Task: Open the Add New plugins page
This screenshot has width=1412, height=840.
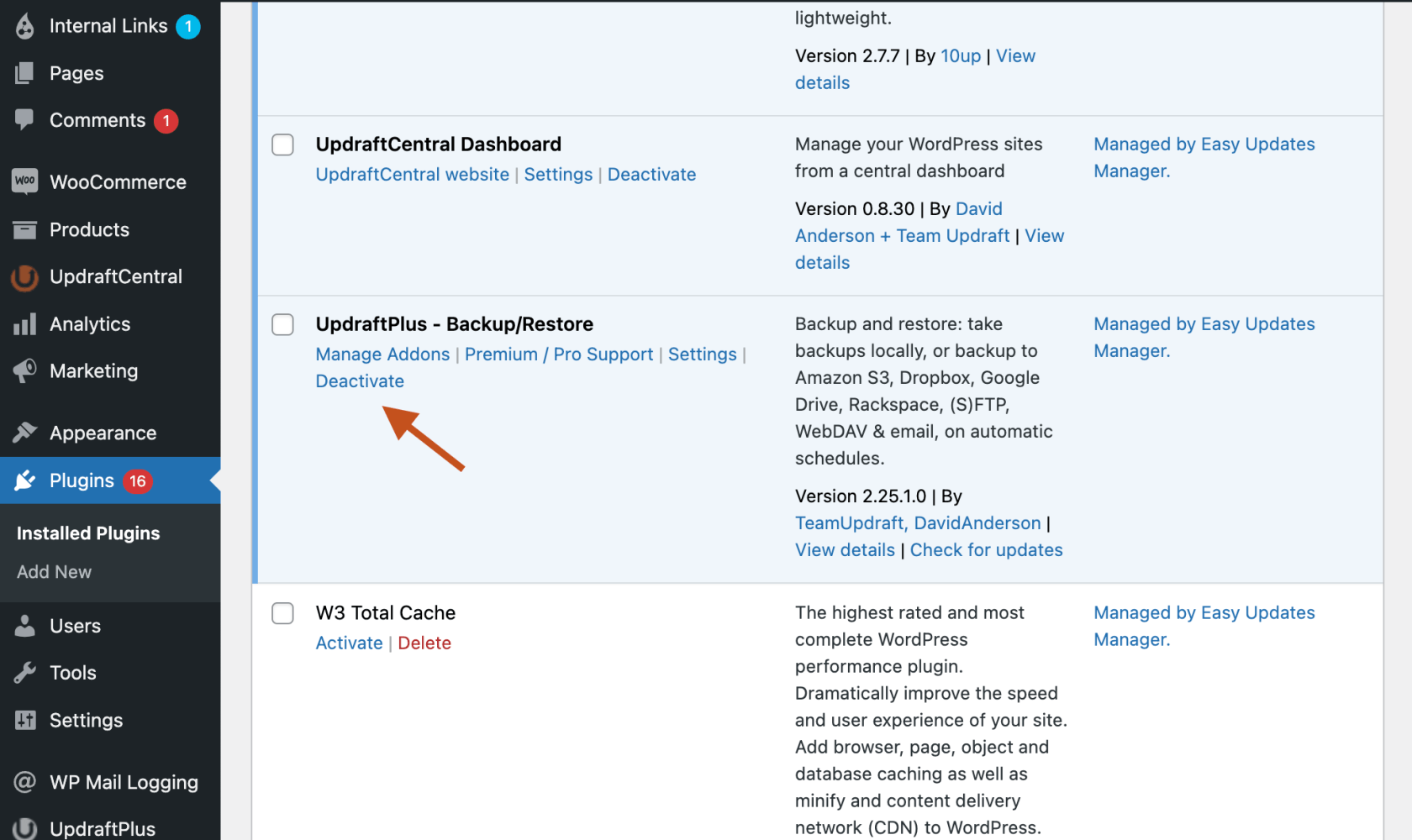Action: tap(54, 572)
